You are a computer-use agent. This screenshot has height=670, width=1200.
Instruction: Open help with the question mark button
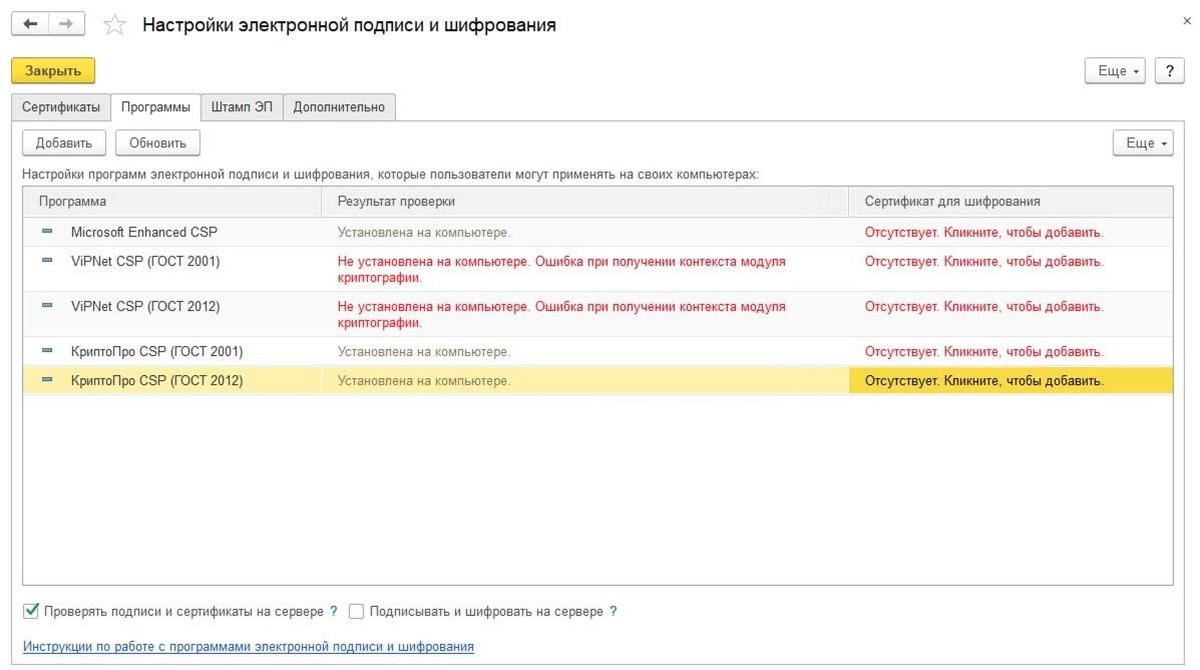pos(1169,71)
